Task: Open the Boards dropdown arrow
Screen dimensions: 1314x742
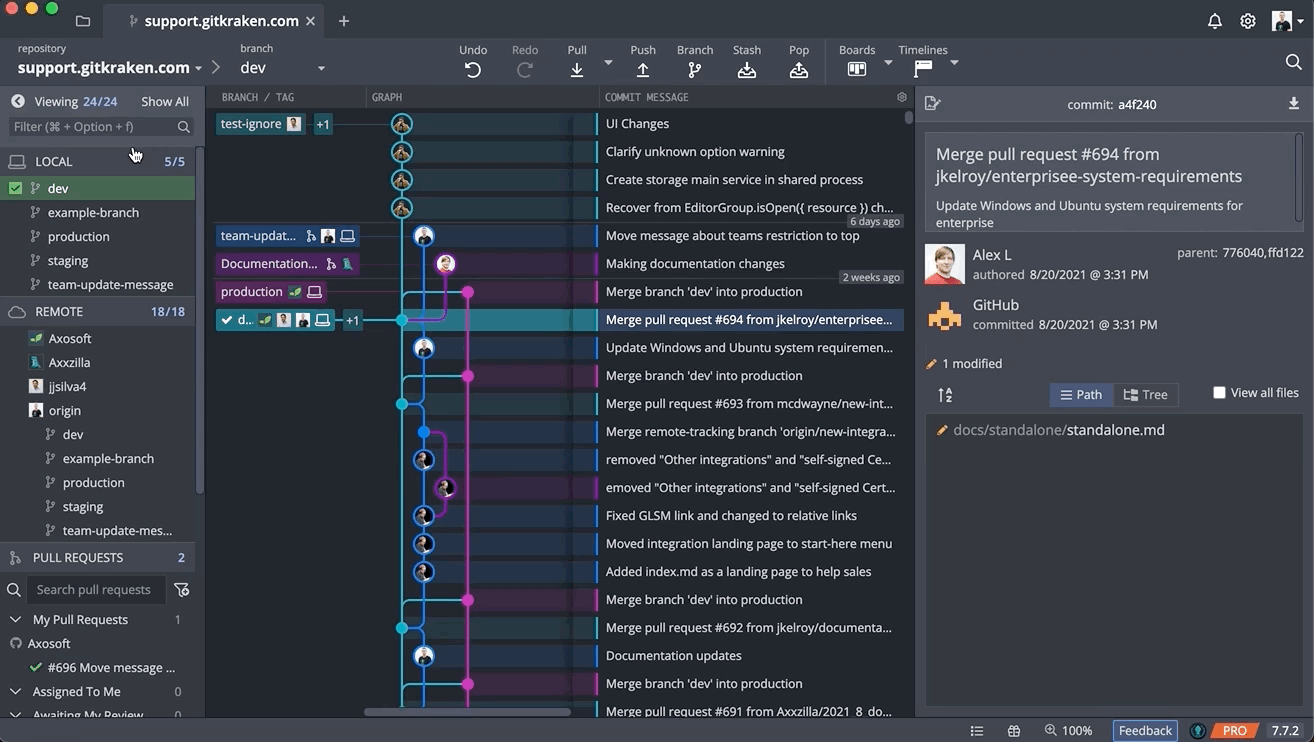Action: tap(888, 62)
